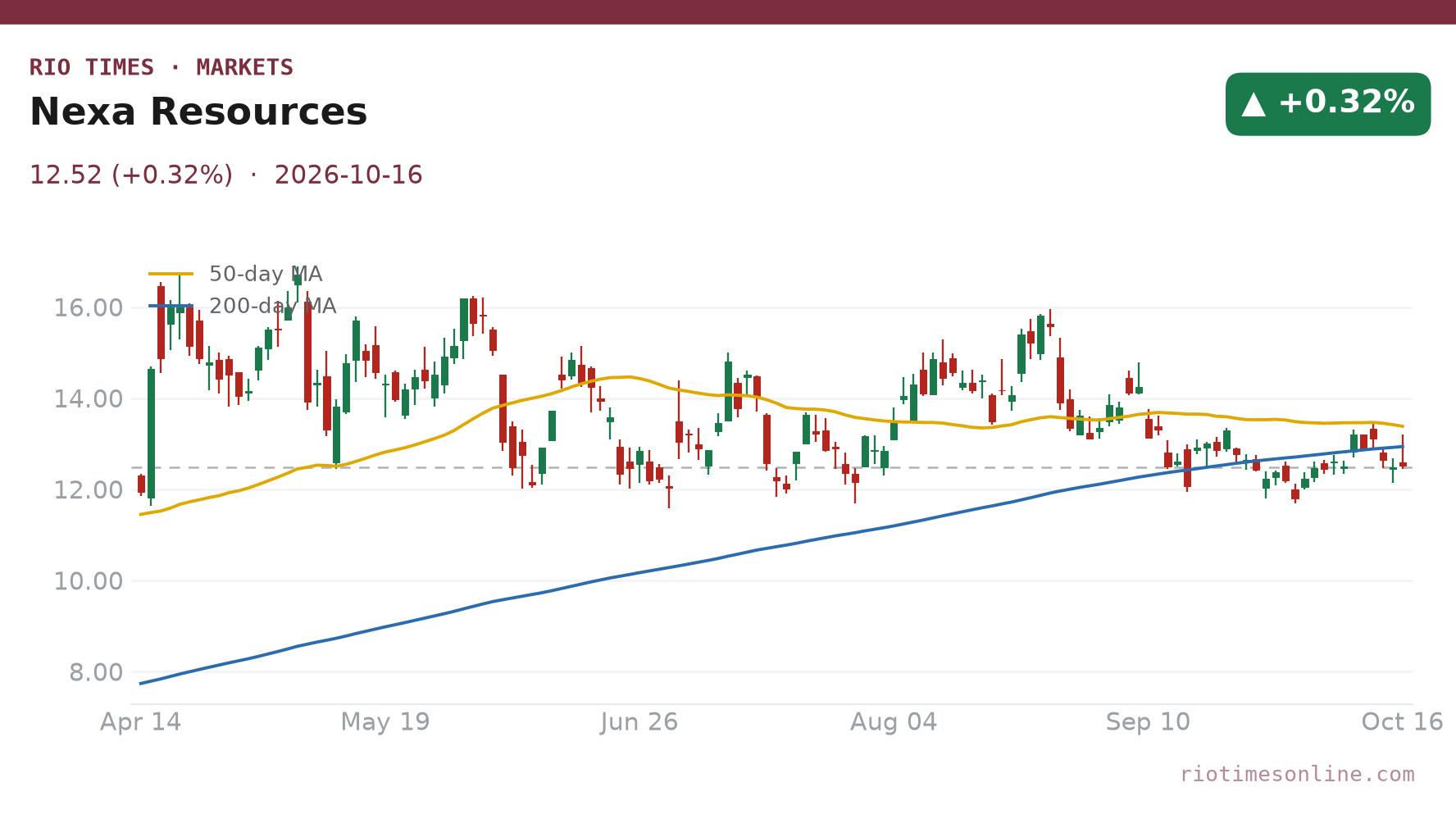Image resolution: width=1456 pixels, height=819 pixels.
Task: Click the 16.00 y-axis label
Action: point(89,308)
